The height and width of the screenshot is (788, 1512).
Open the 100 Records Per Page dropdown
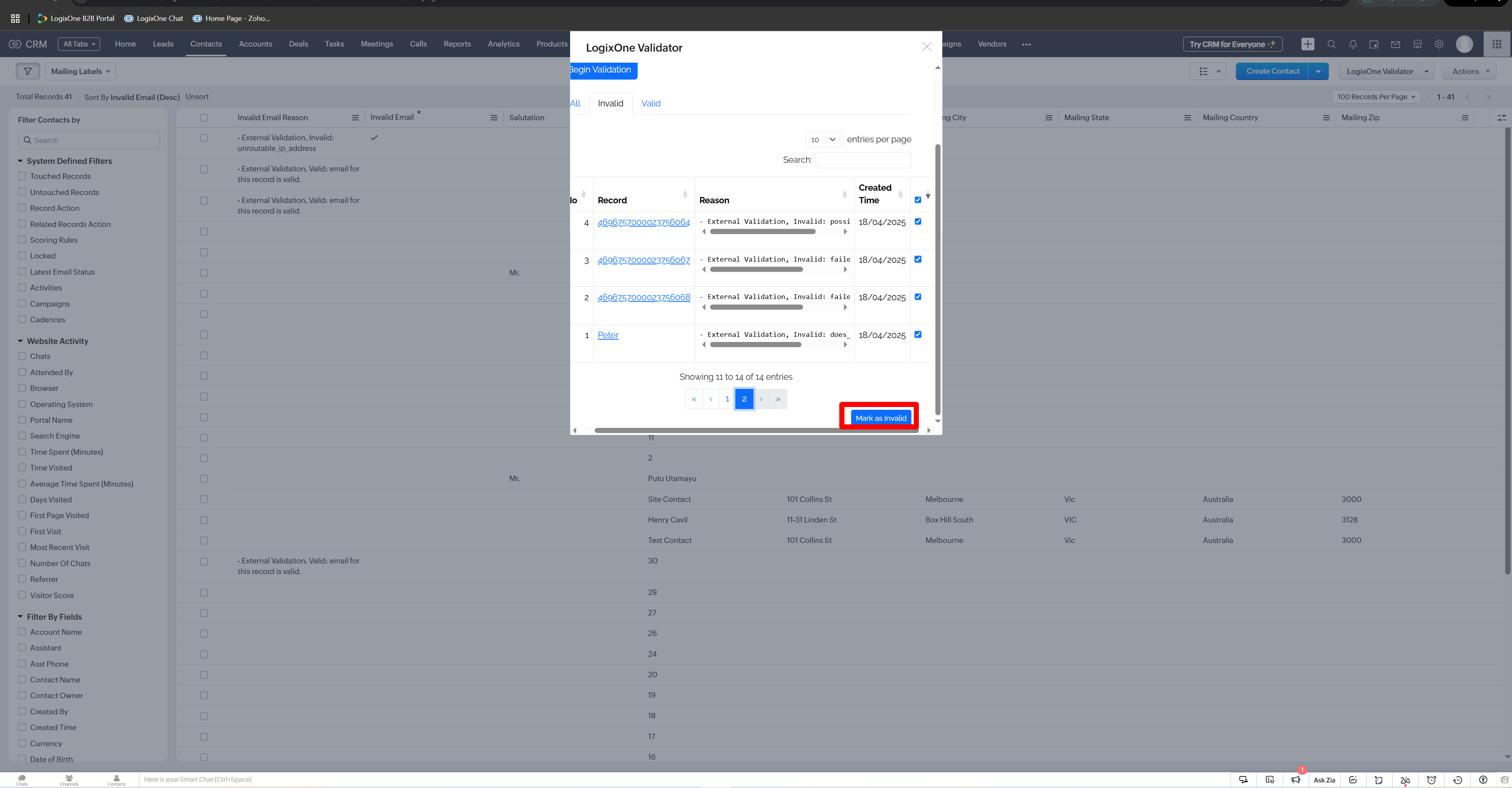click(1376, 97)
